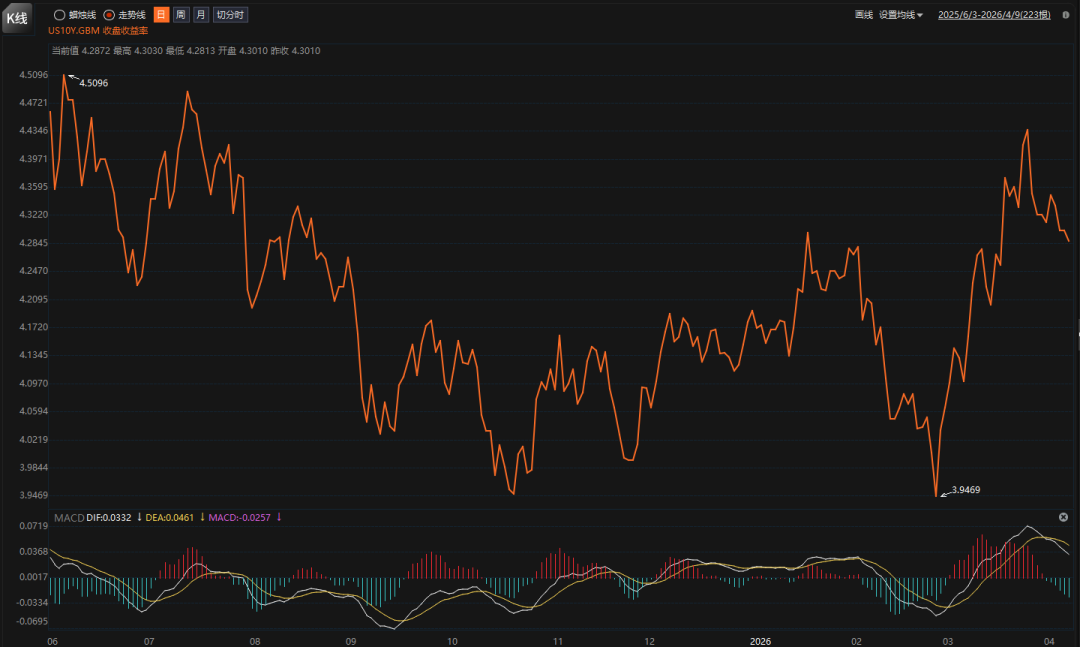Click the DEA down arrow indicator
The image size is (1080, 647).
(202, 517)
